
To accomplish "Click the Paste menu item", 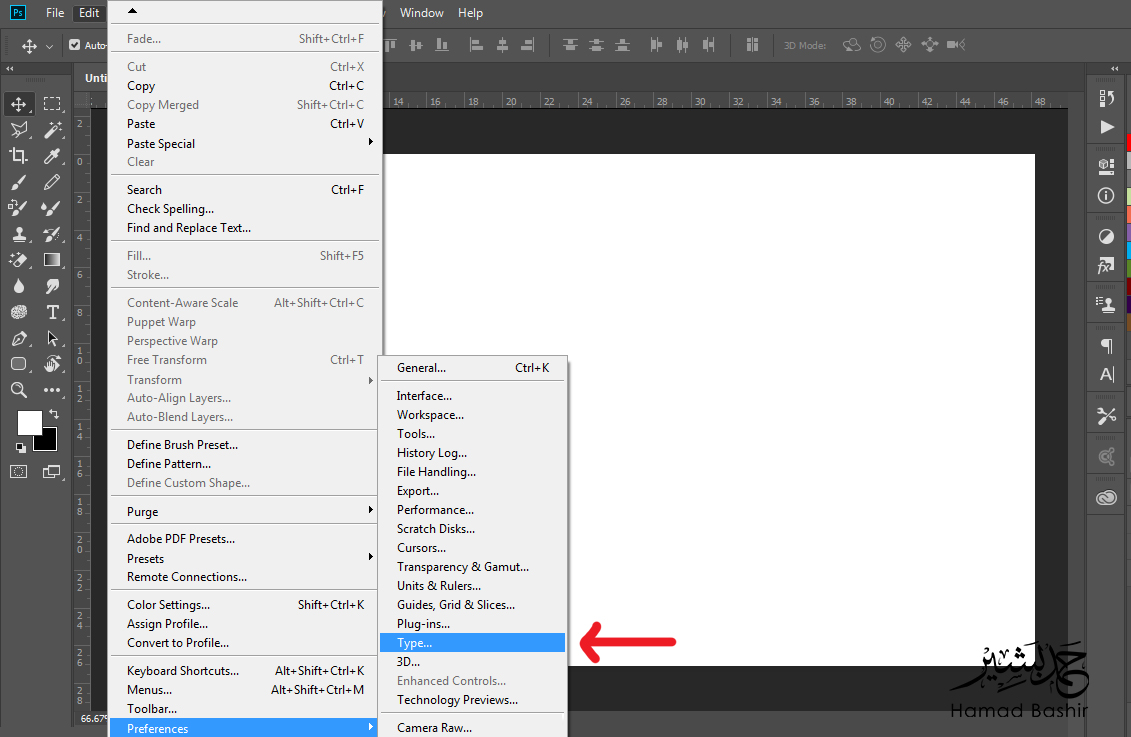I will (x=245, y=124).
